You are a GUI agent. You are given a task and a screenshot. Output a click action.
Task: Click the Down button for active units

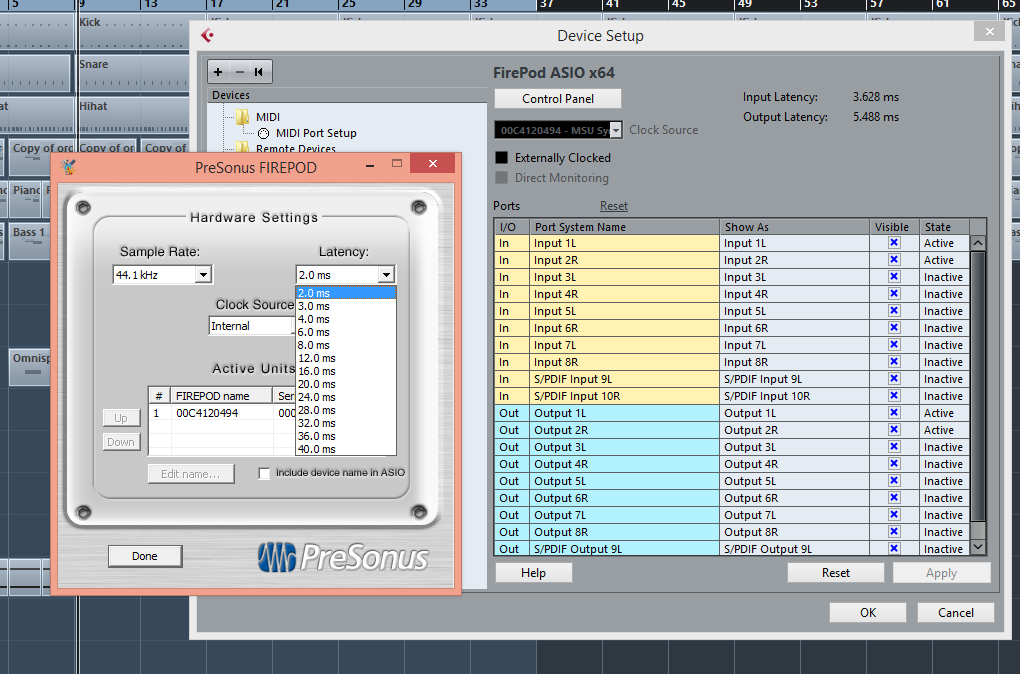[x=121, y=442]
